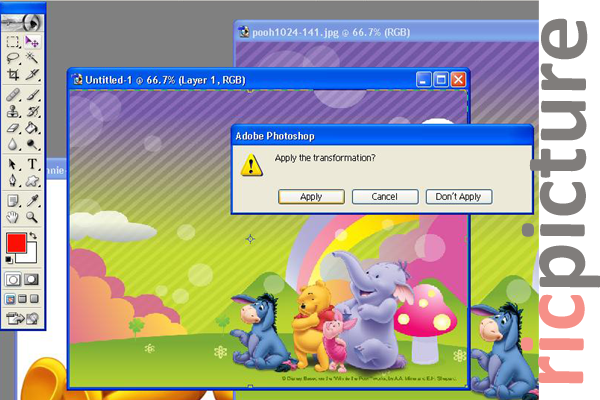Viewport: 600px width, 400px height.
Task: Select the Clone Stamp tool
Action: pyautogui.click(x=13, y=111)
